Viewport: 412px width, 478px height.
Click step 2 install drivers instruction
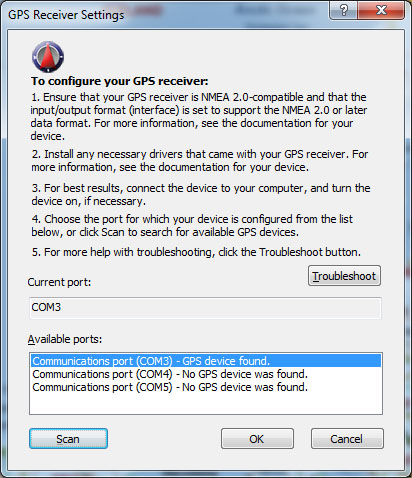200,160
